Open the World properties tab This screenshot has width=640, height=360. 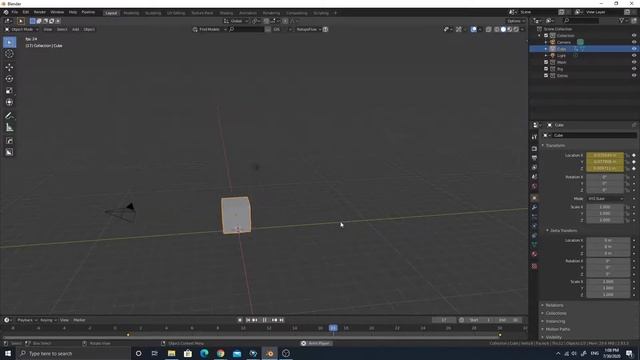pos(534,187)
